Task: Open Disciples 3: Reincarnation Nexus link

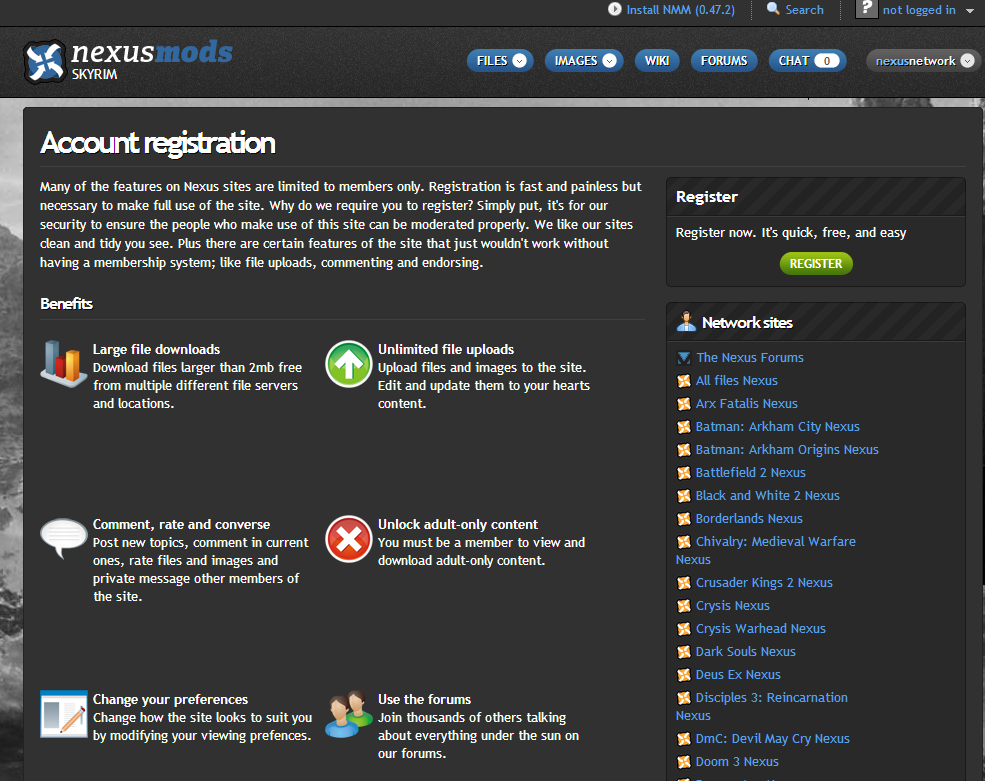Action: point(762,706)
